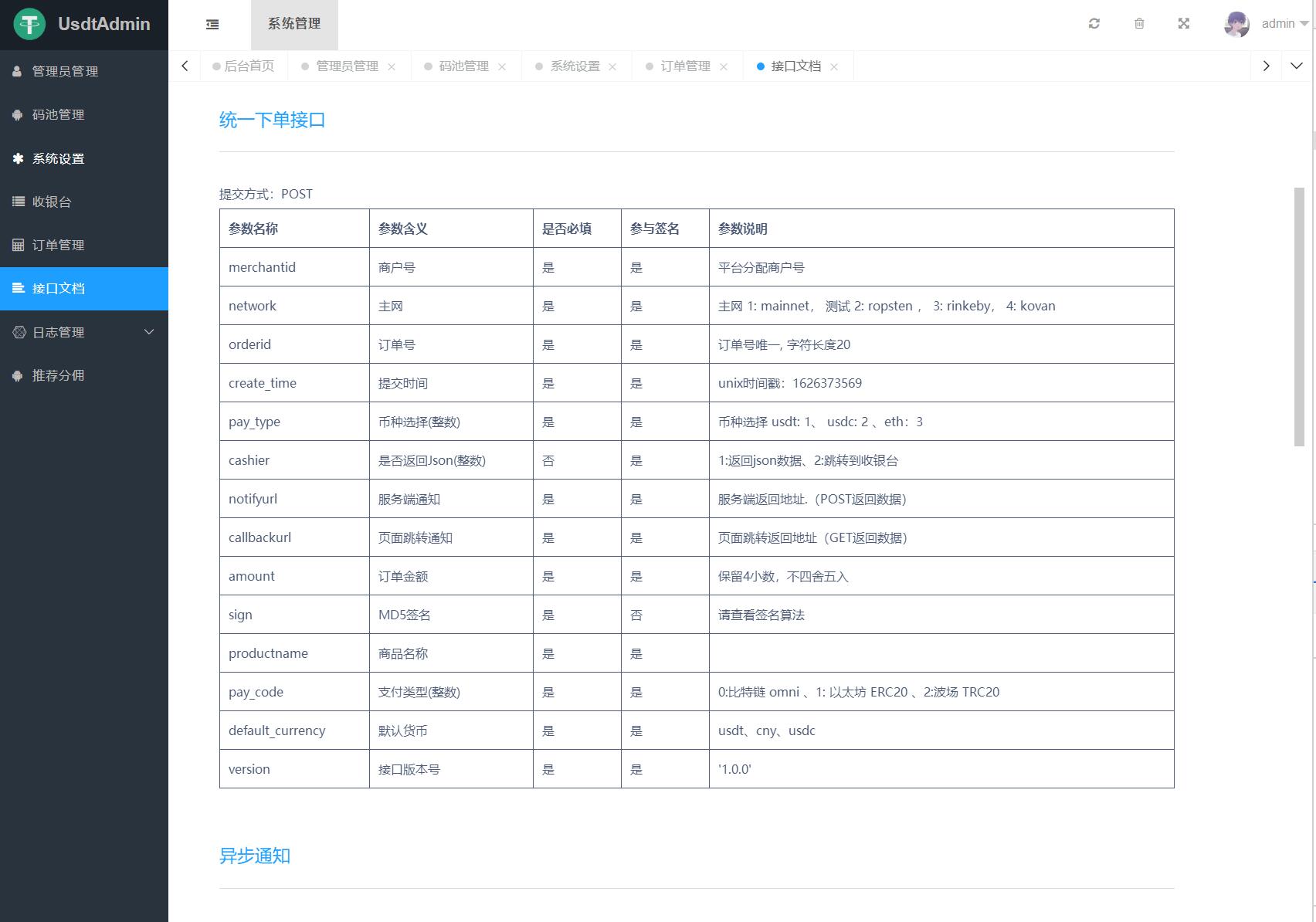Click the trash clear-cache icon
Screen dimensions: 1316x922
pos(1138,24)
